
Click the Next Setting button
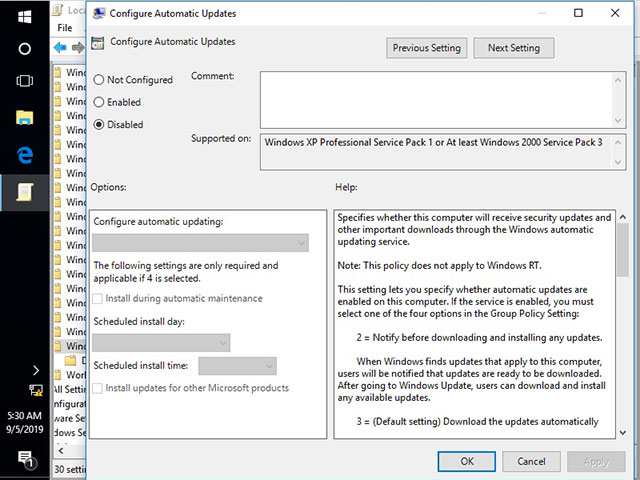[x=514, y=48]
